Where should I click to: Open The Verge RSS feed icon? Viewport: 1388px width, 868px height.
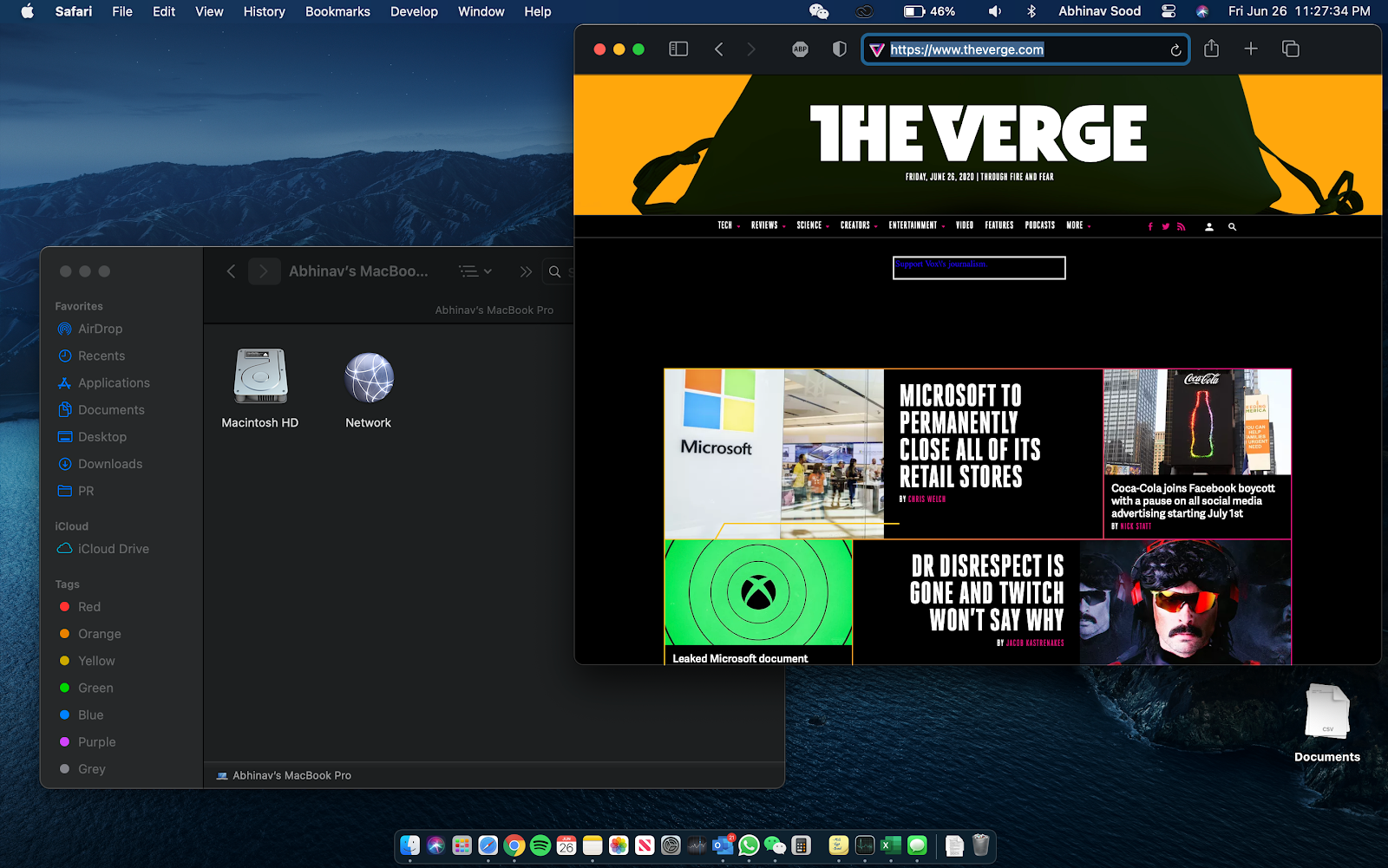1181,226
